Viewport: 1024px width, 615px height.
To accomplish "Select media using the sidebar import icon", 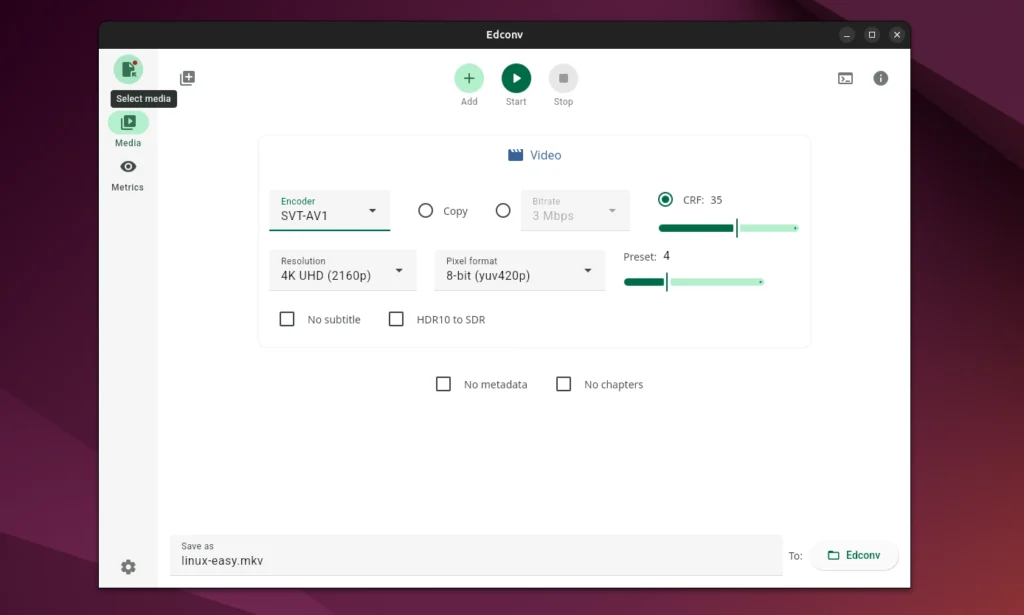I will click(x=128, y=68).
